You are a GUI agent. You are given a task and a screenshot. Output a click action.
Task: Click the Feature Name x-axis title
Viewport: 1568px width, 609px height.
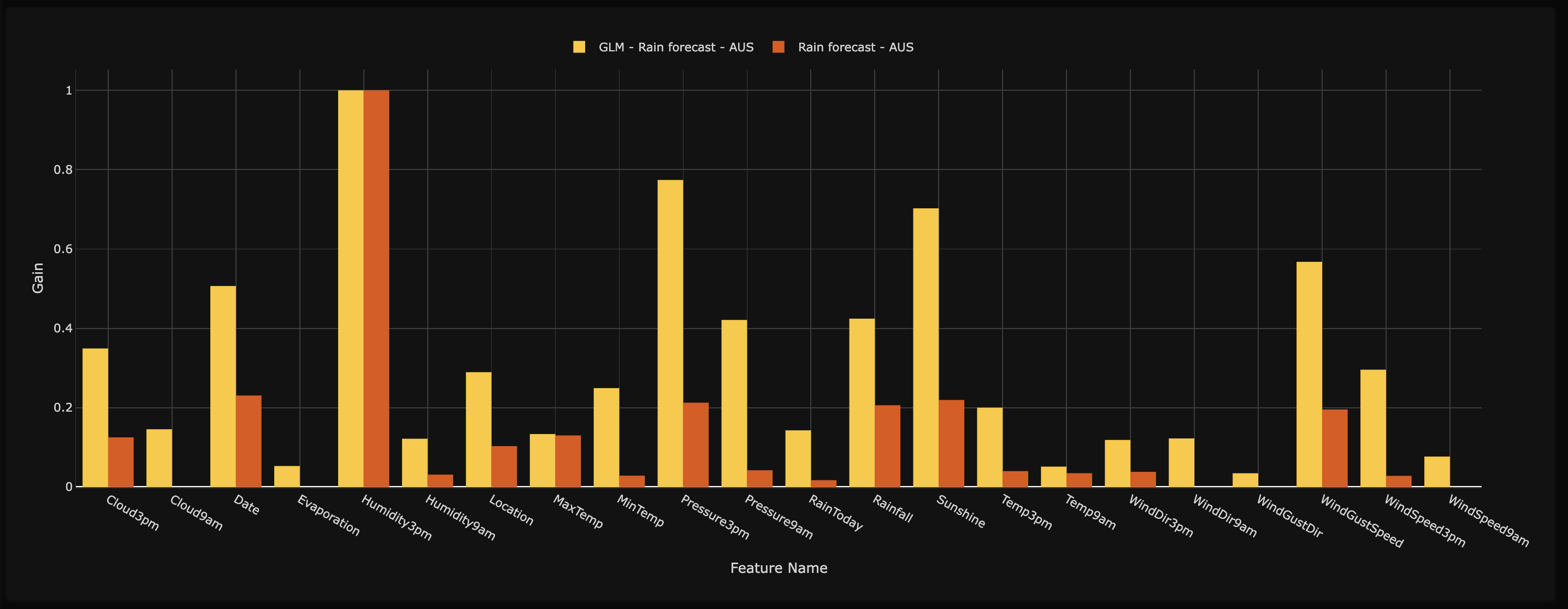point(779,567)
